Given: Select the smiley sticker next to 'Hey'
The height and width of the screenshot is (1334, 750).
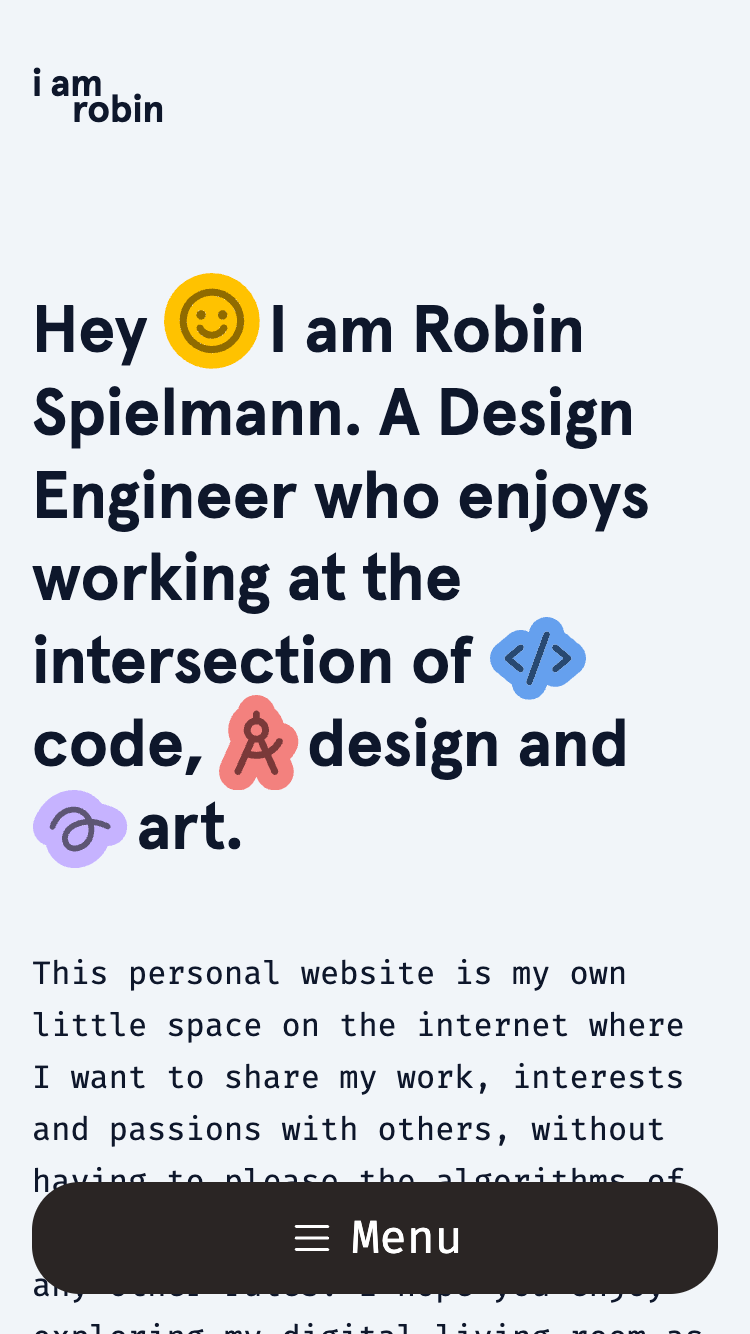Looking at the screenshot, I should point(211,321).
